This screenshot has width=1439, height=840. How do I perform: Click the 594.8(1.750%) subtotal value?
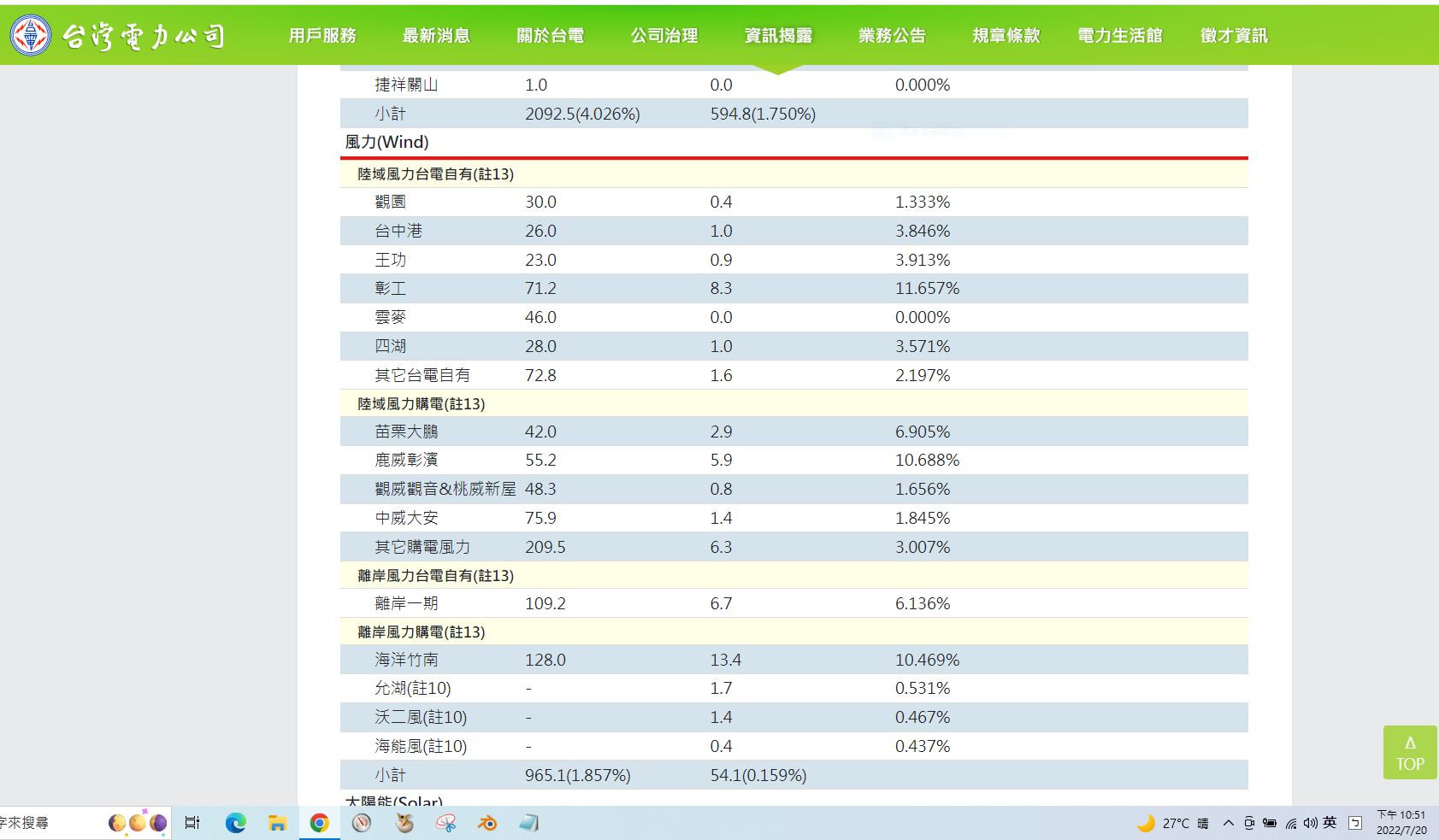[x=763, y=114]
